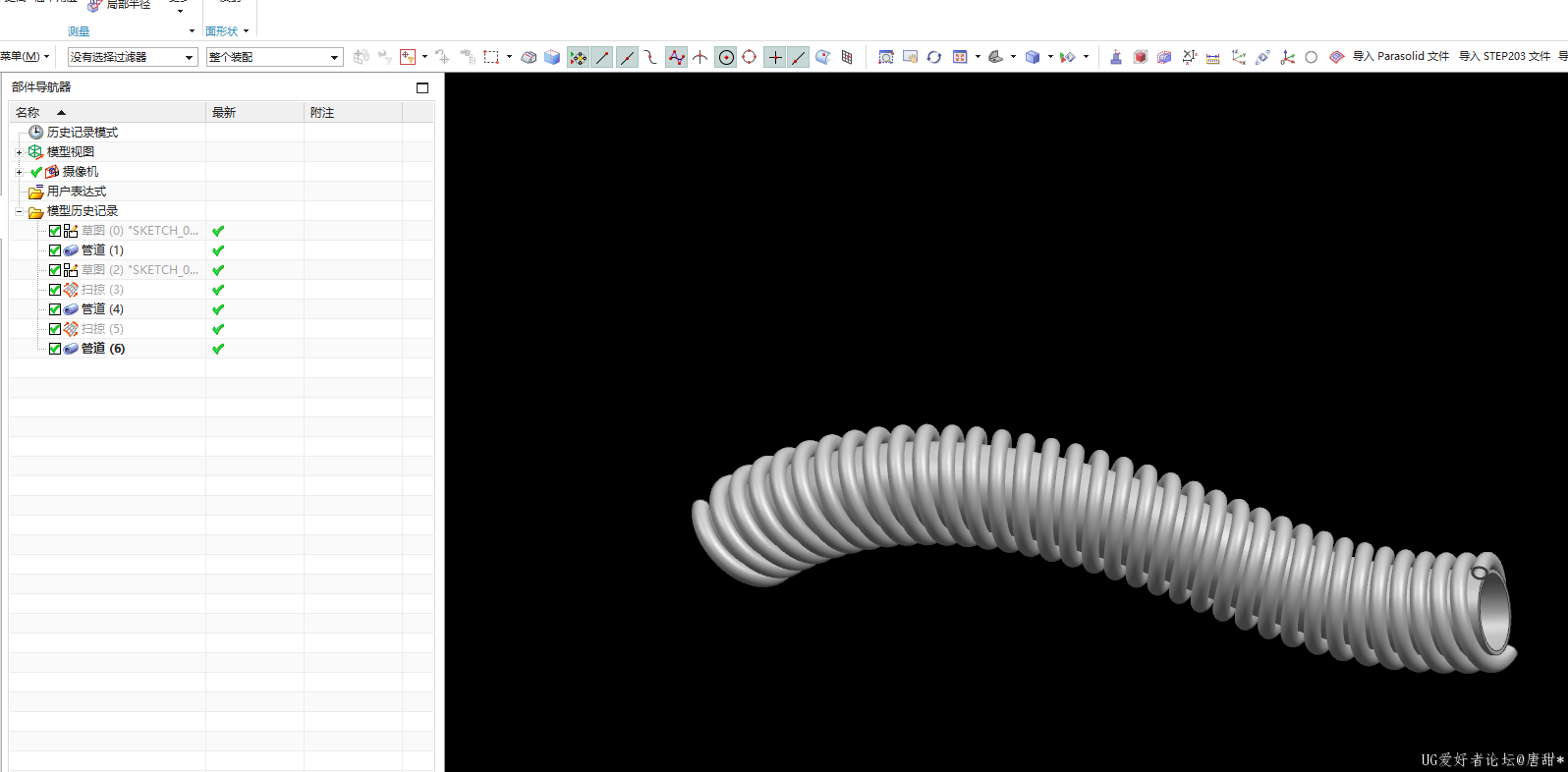
Task: Uncheck the 扫掠 (3) feature checkbox
Action: click(x=55, y=290)
